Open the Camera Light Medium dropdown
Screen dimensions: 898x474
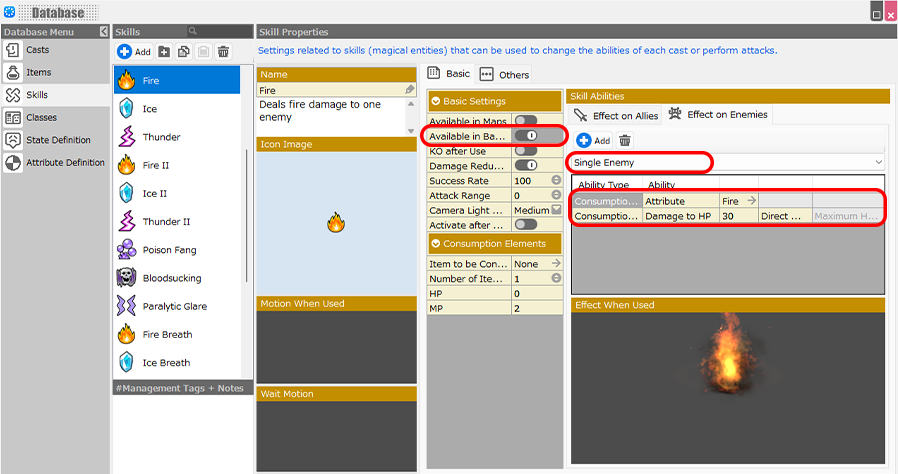556,211
